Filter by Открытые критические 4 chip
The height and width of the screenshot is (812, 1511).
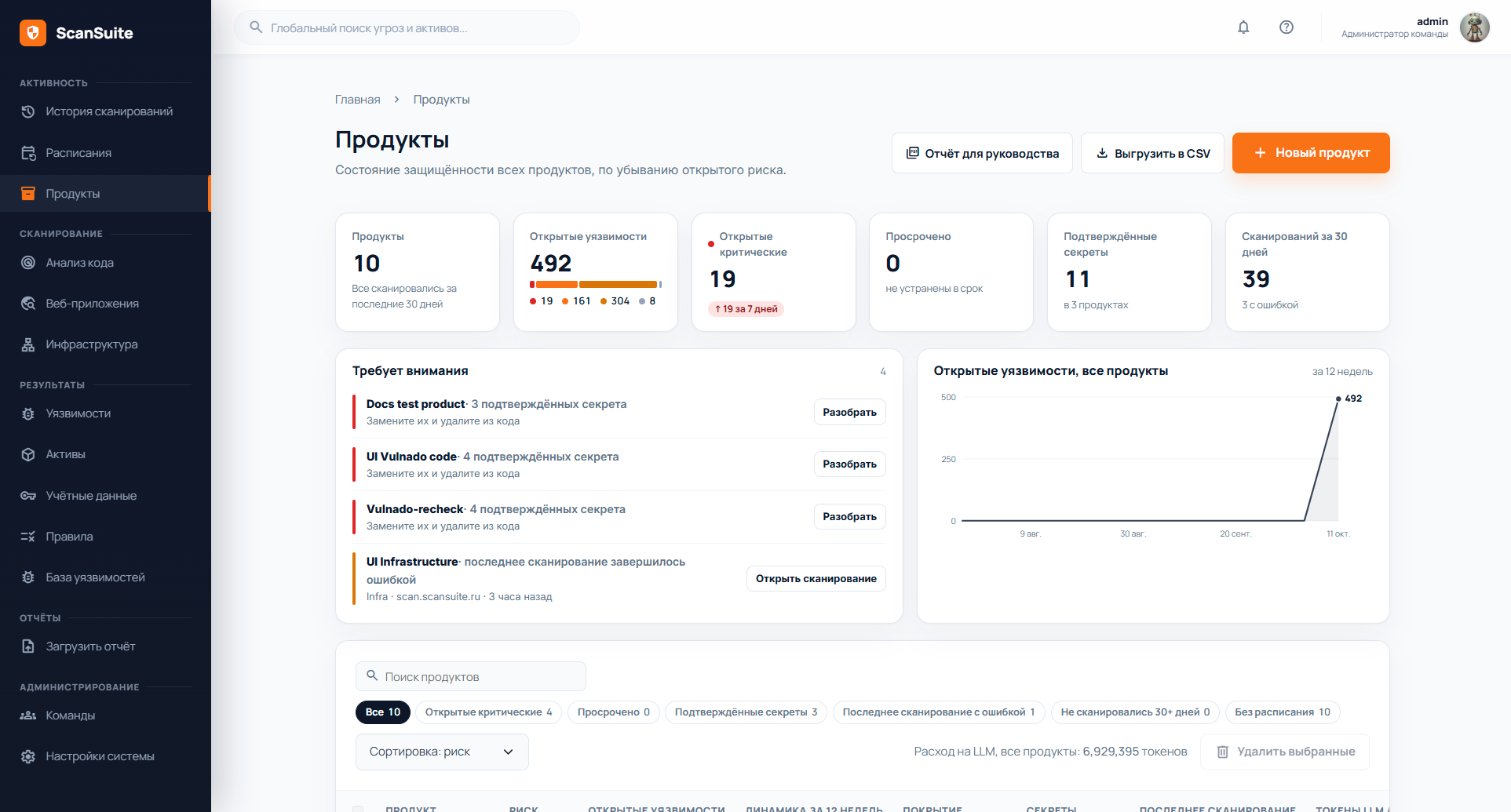(489, 712)
